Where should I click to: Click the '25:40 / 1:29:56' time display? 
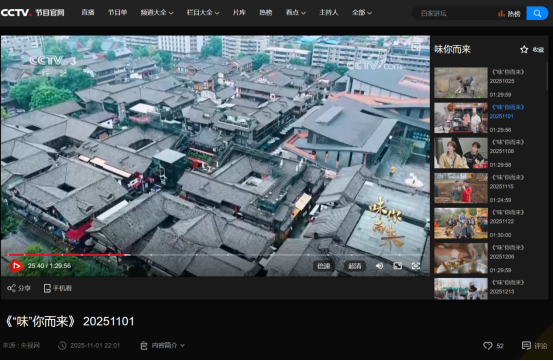pyautogui.click(x=49, y=266)
